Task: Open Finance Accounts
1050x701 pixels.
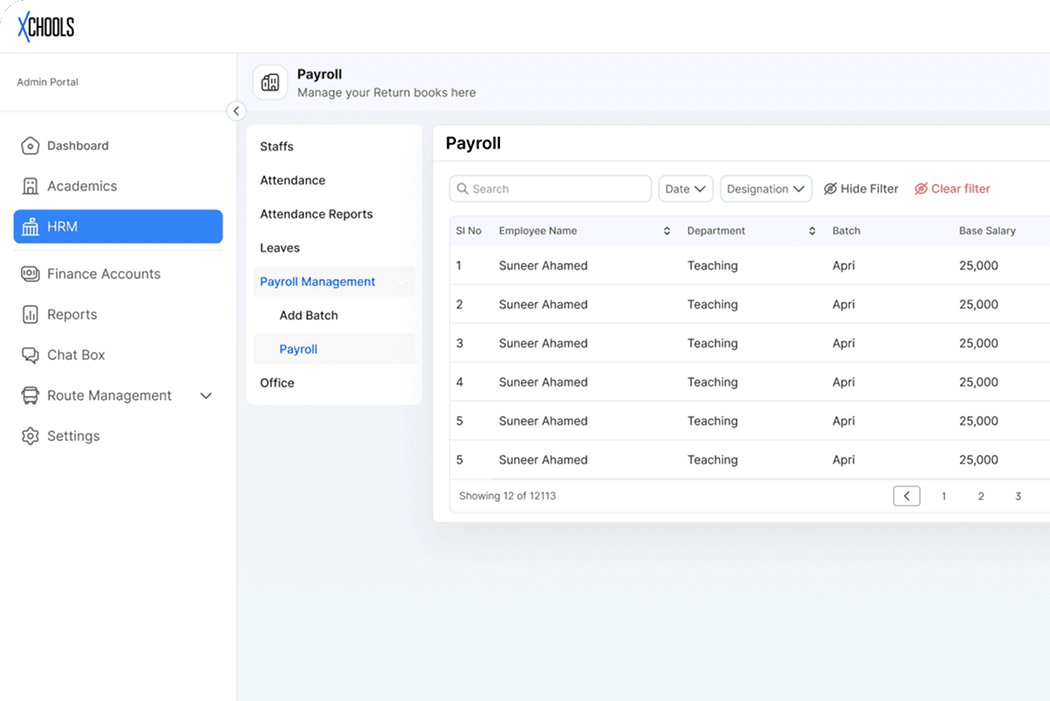Action: [x=104, y=274]
